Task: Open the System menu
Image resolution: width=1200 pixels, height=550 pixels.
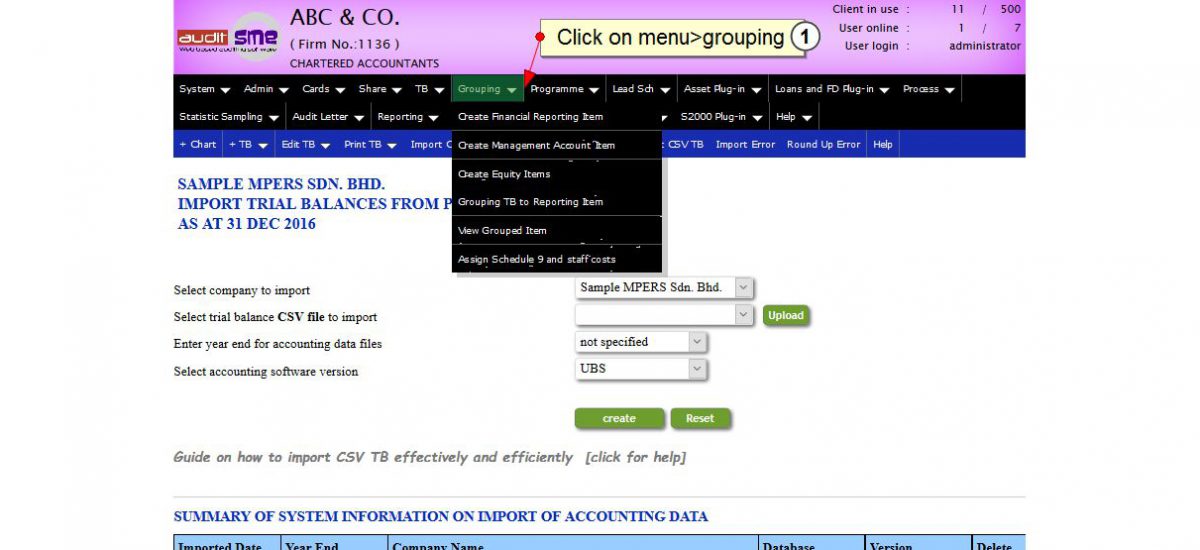Action: (x=204, y=89)
